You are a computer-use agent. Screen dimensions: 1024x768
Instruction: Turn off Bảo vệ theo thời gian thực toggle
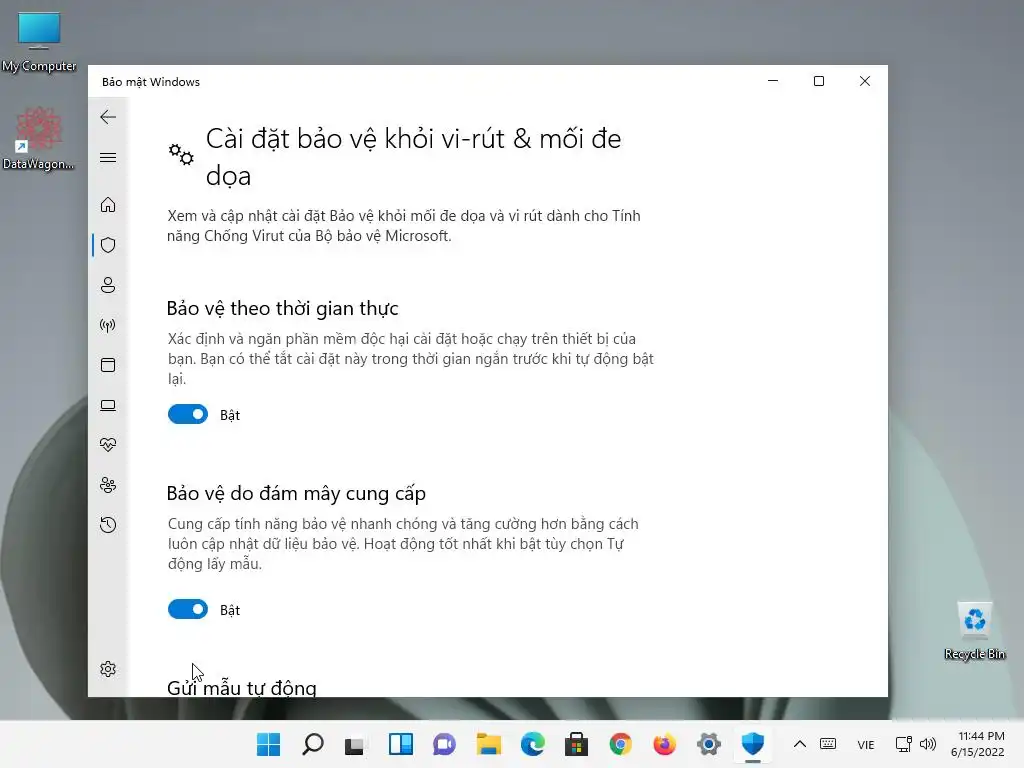tap(187, 414)
